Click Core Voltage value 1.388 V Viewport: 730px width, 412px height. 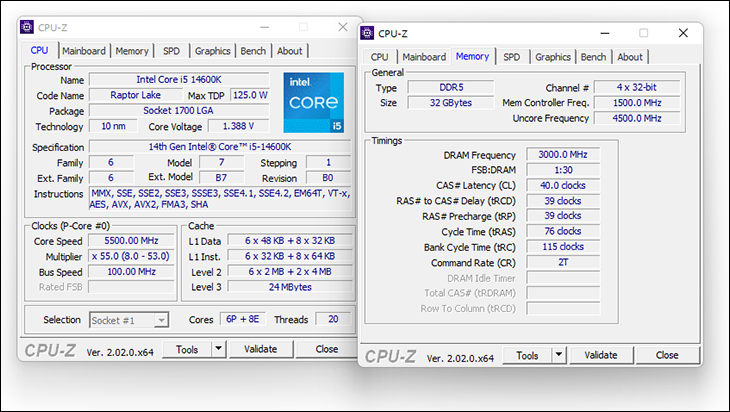coord(238,126)
